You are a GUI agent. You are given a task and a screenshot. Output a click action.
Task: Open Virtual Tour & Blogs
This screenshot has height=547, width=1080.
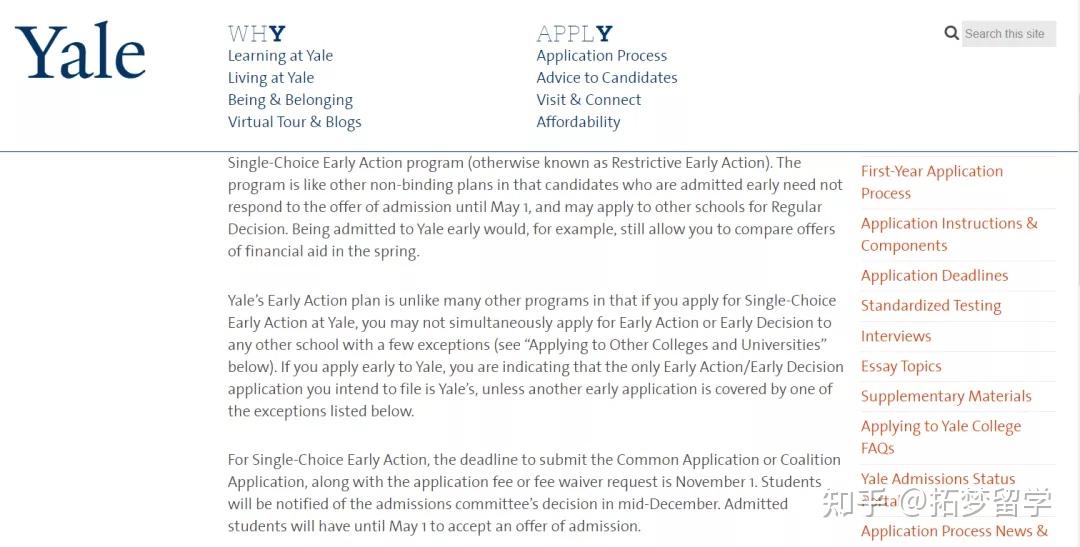[x=294, y=122]
